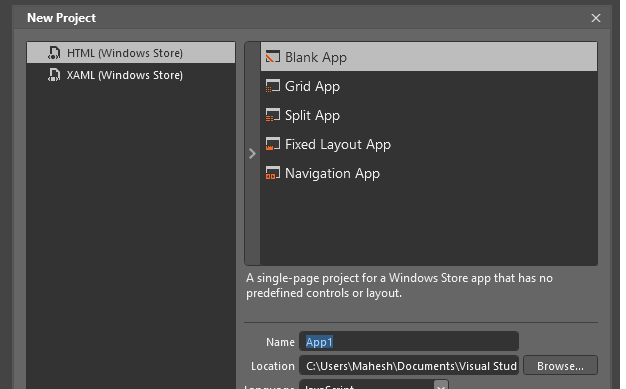Click the Location path text field

pos(409,365)
